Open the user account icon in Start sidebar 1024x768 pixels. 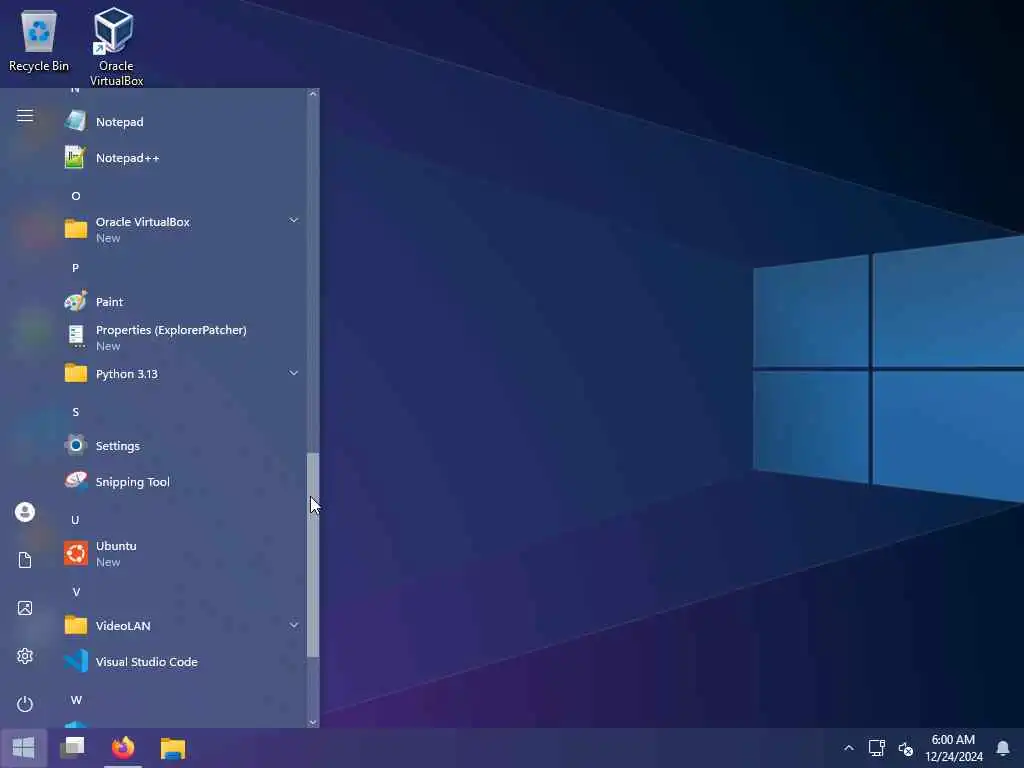[x=25, y=512]
